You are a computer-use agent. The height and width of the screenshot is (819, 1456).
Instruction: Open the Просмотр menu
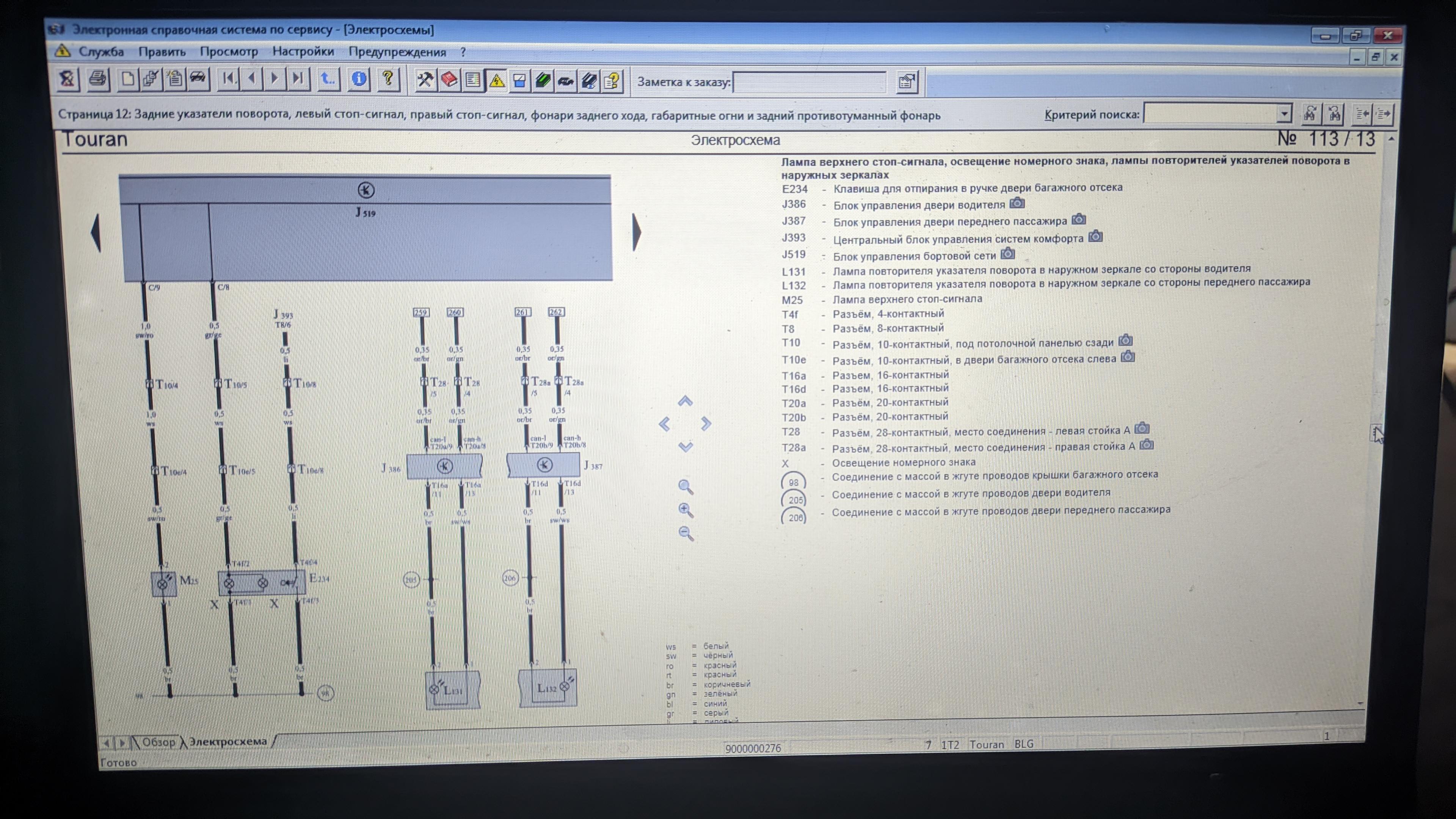tap(229, 52)
